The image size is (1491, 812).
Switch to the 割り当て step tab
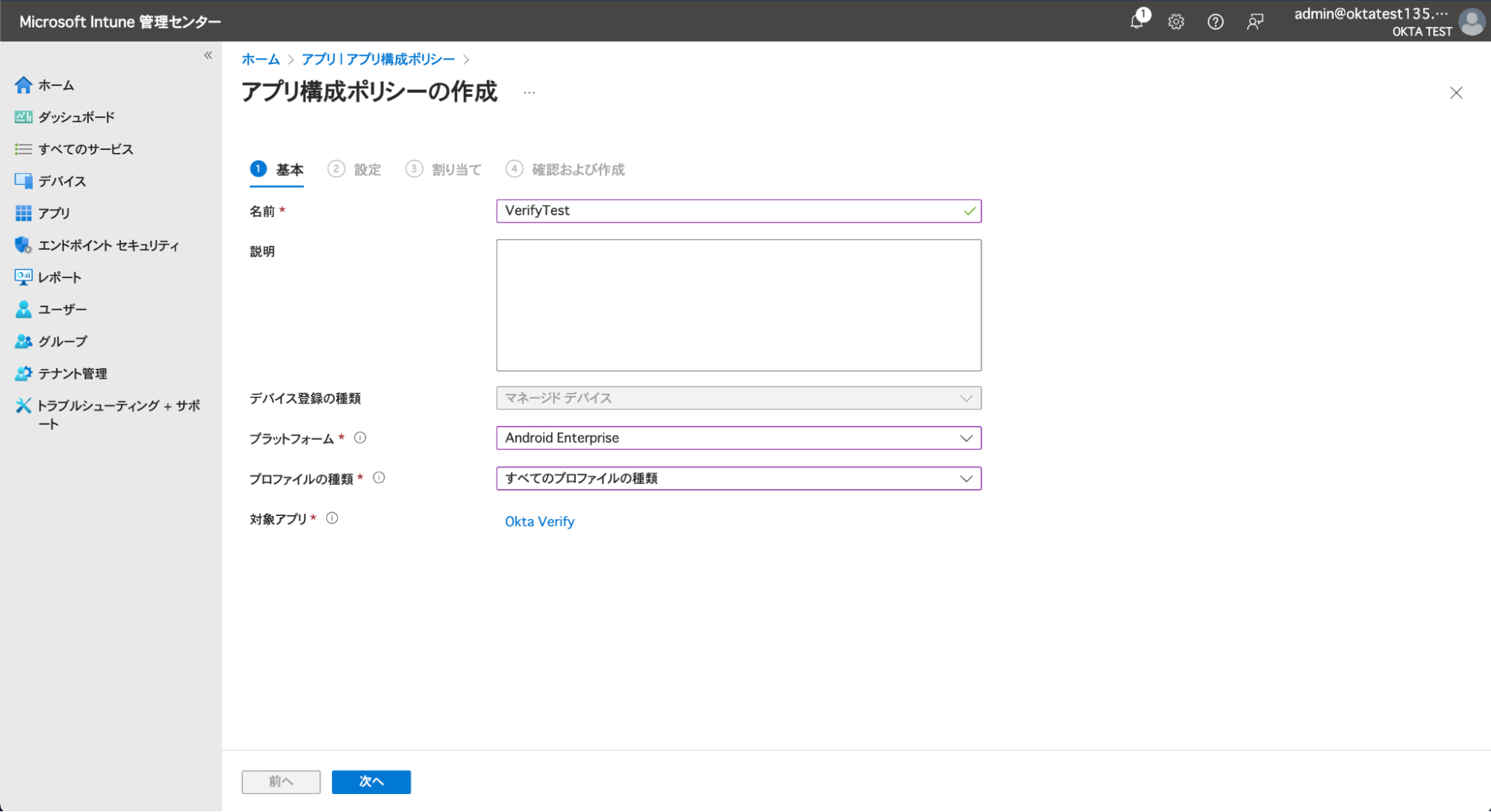click(x=456, y=170)
